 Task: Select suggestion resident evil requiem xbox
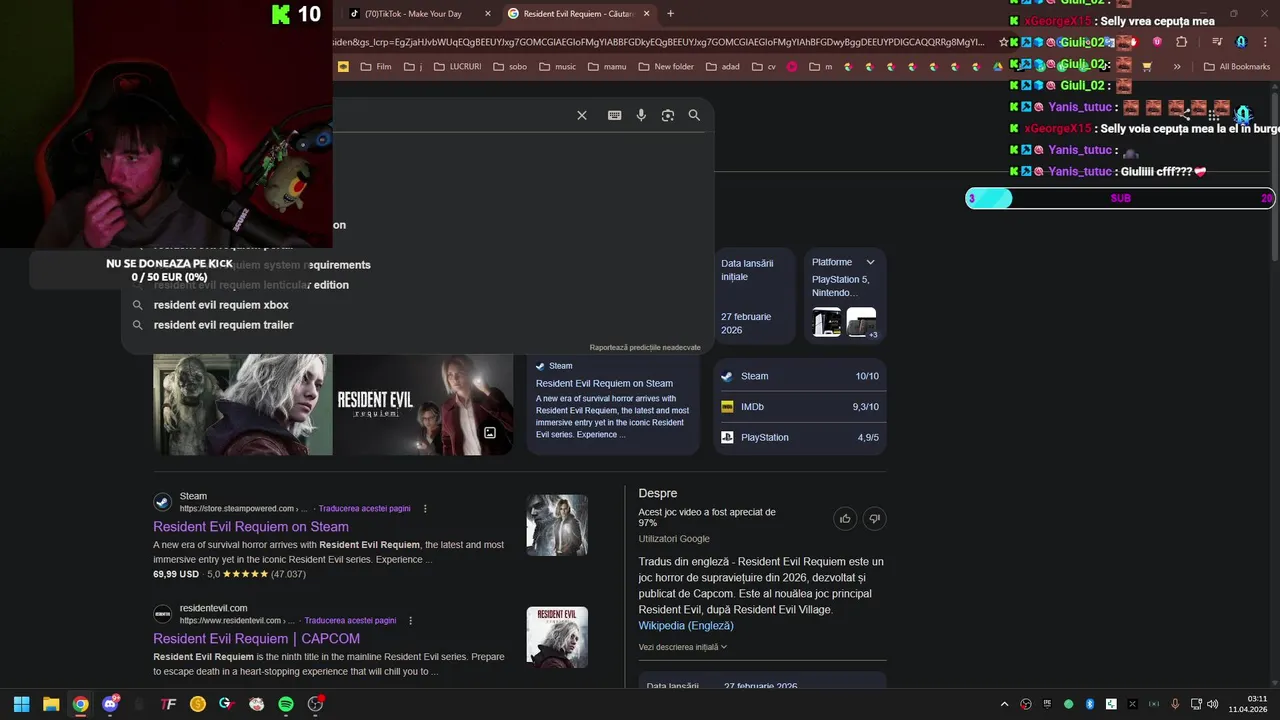click(x=221, y=305)
